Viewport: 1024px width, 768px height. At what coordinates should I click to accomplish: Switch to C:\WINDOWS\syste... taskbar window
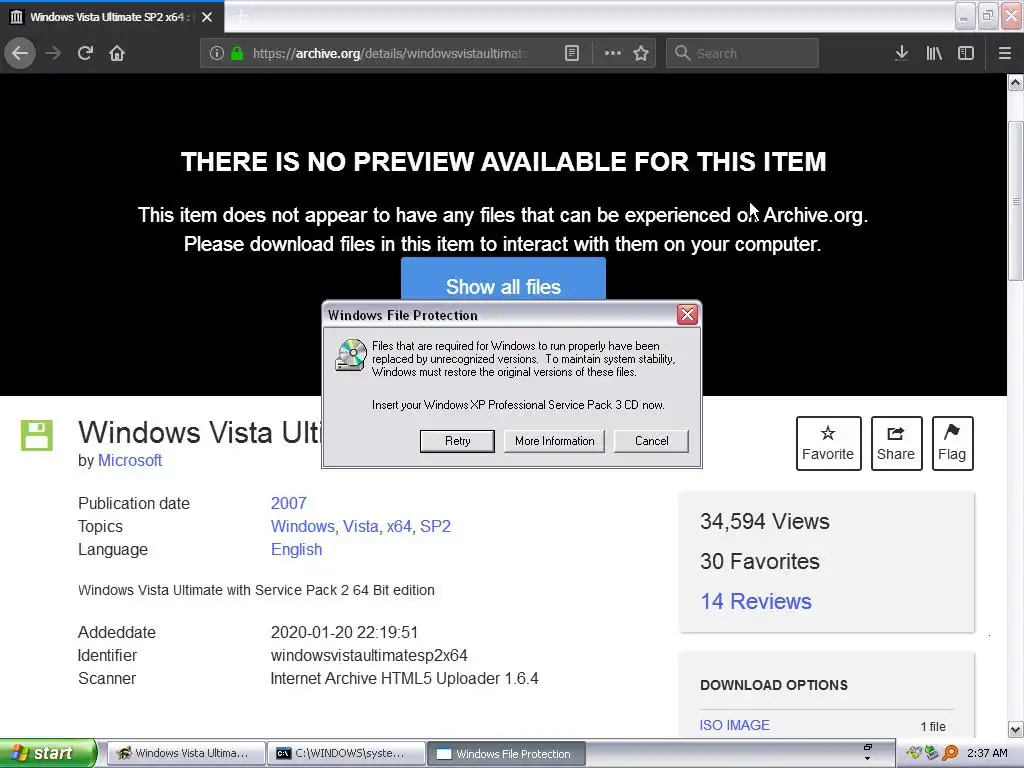[347, 753]
